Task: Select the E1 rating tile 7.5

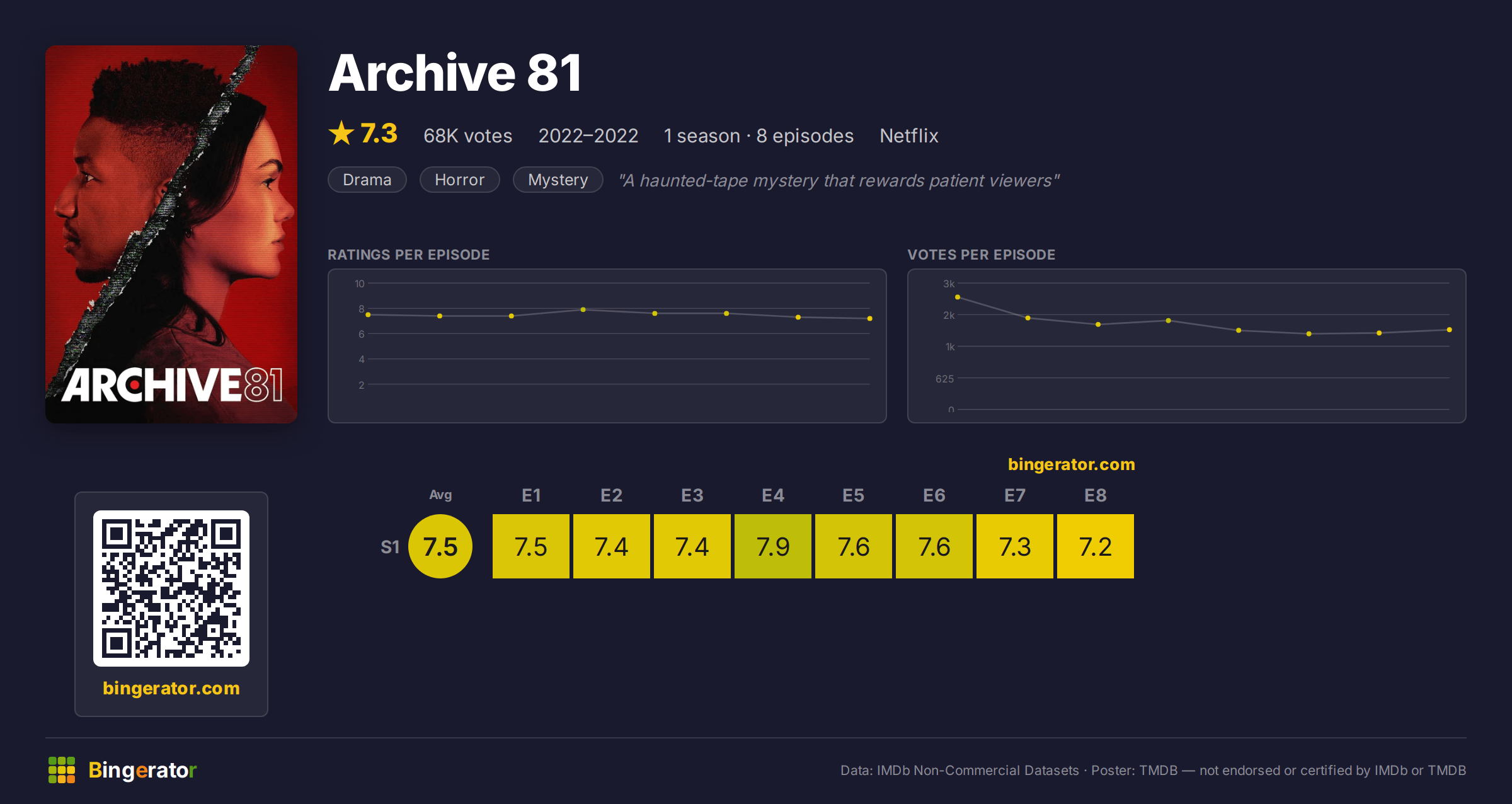Action: point(530,546)
